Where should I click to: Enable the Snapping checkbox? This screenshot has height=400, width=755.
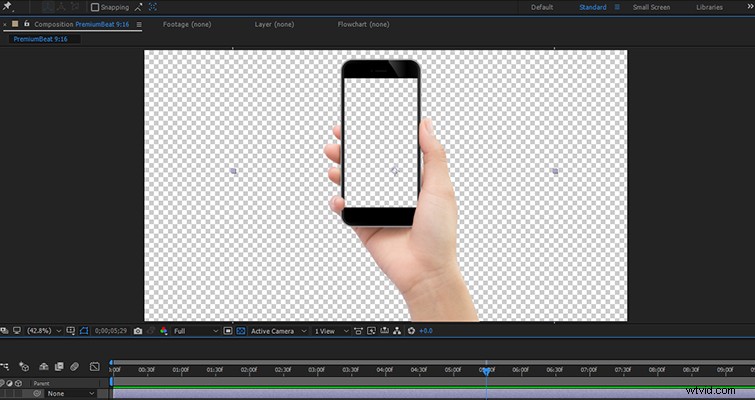[x=95, y=7]
